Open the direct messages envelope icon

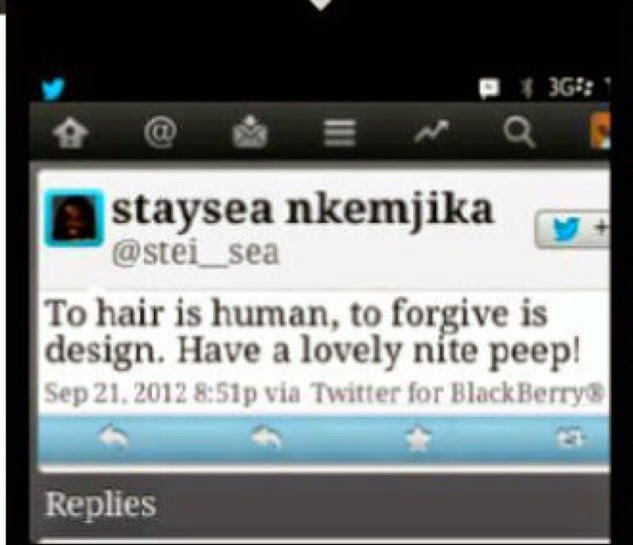point(250,133)
